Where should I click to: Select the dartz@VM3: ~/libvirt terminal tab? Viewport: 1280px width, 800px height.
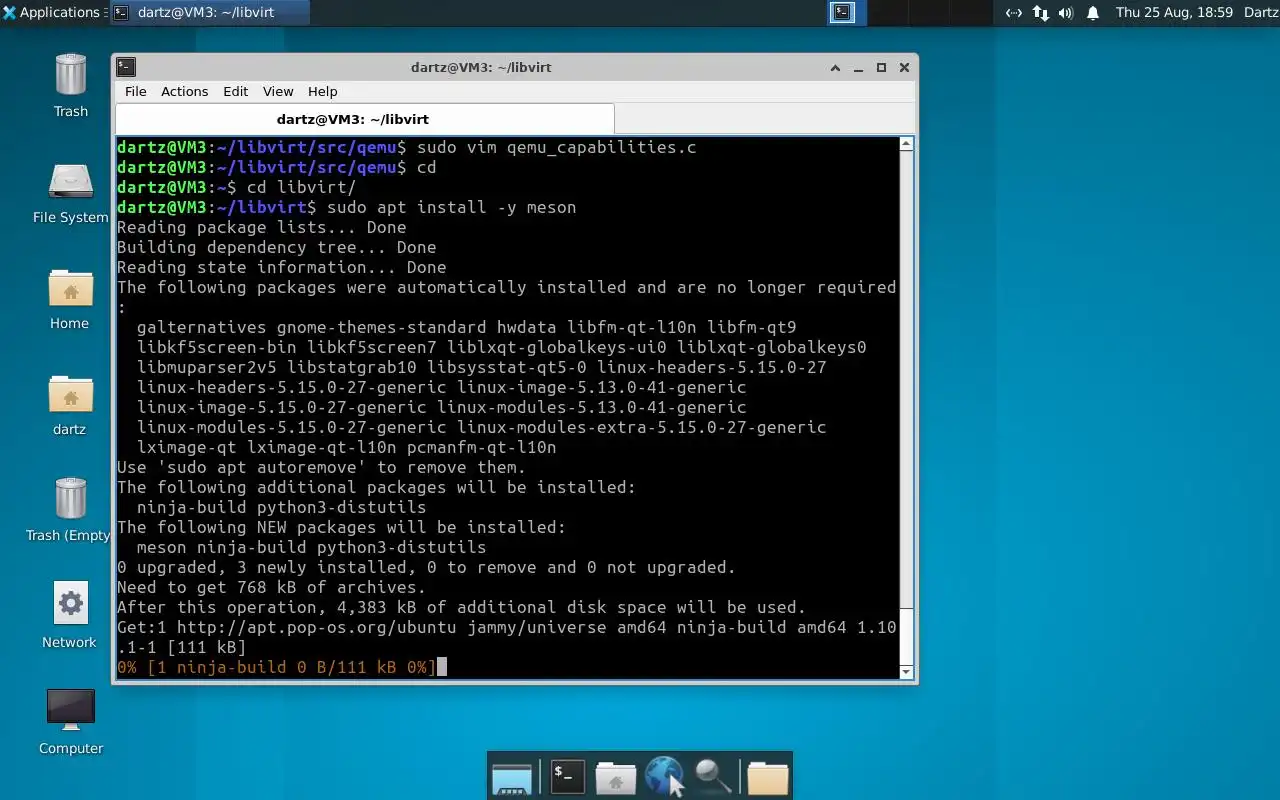click(x=365, y=119)
